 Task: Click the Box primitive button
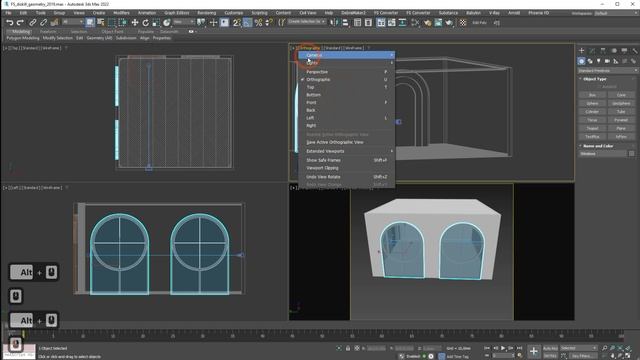(592, 95)
